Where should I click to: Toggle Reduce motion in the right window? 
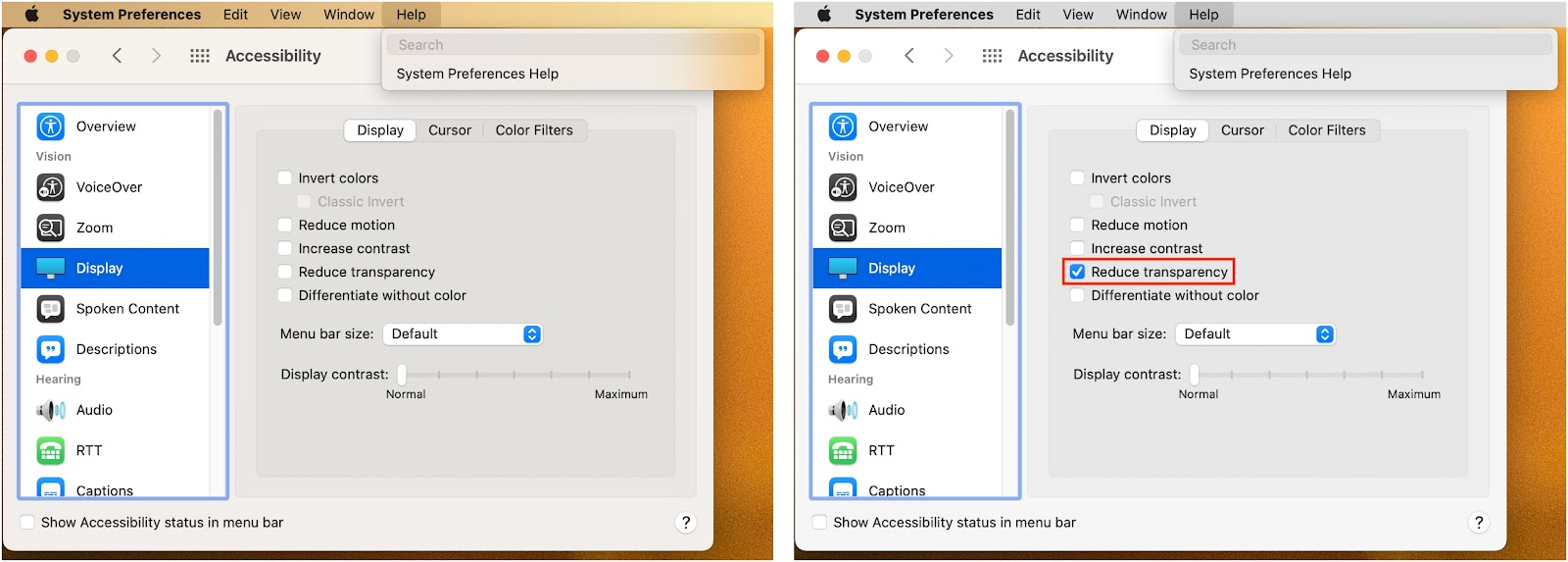(1078, 226)
